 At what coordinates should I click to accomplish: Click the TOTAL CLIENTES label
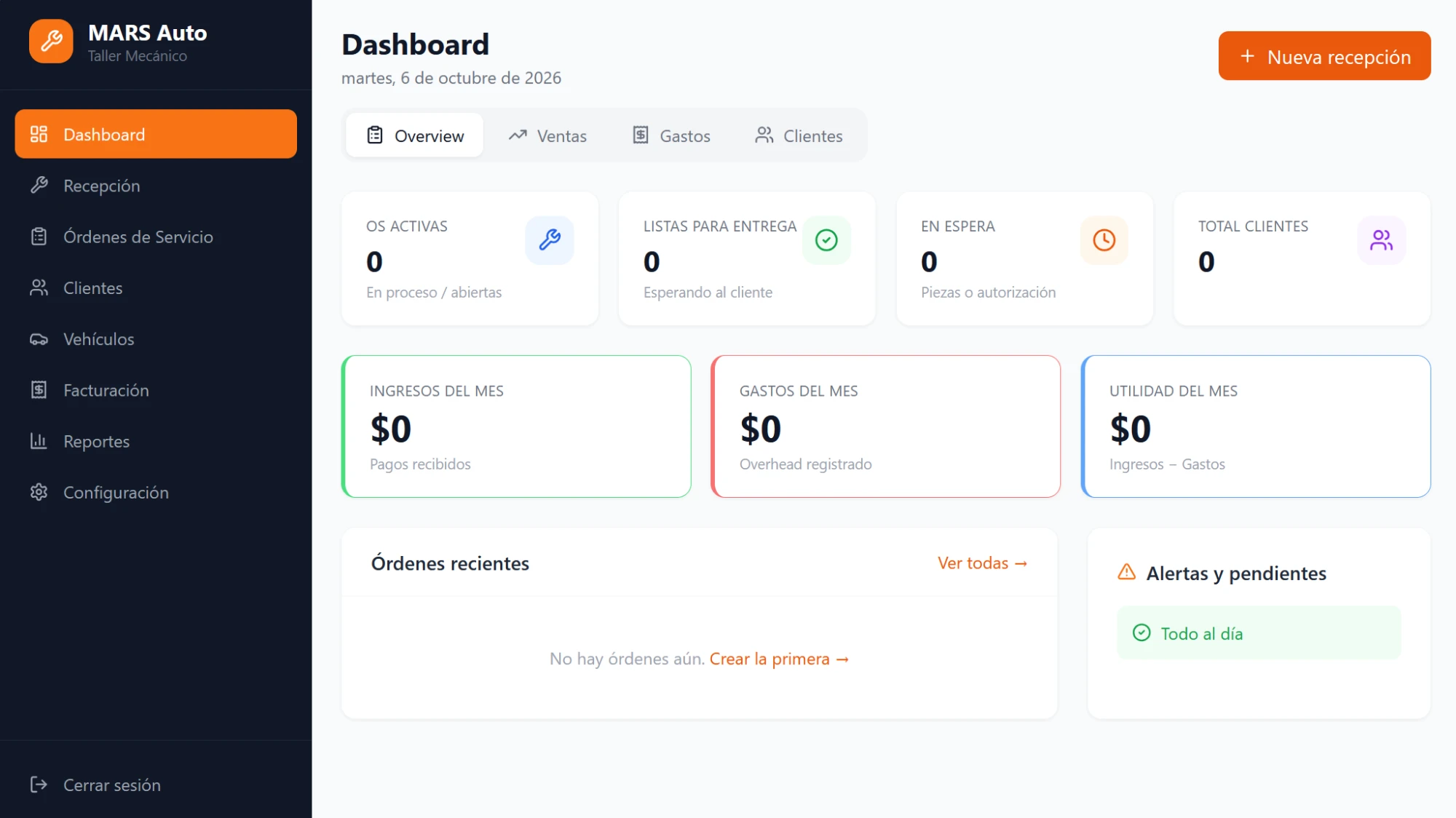click(x=1253, y=226)
